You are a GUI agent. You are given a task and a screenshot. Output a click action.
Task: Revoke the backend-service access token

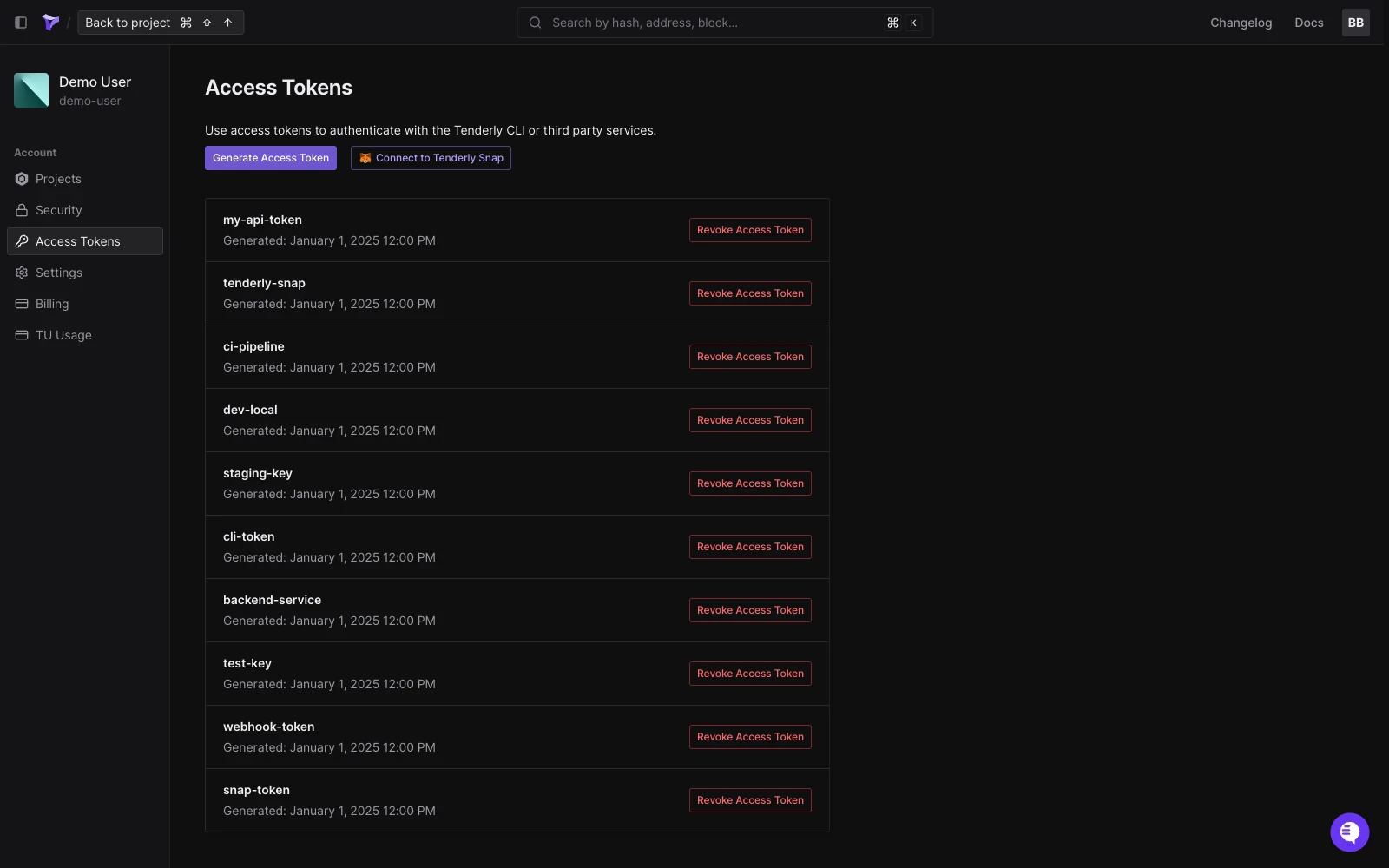(x=750, y=610)
